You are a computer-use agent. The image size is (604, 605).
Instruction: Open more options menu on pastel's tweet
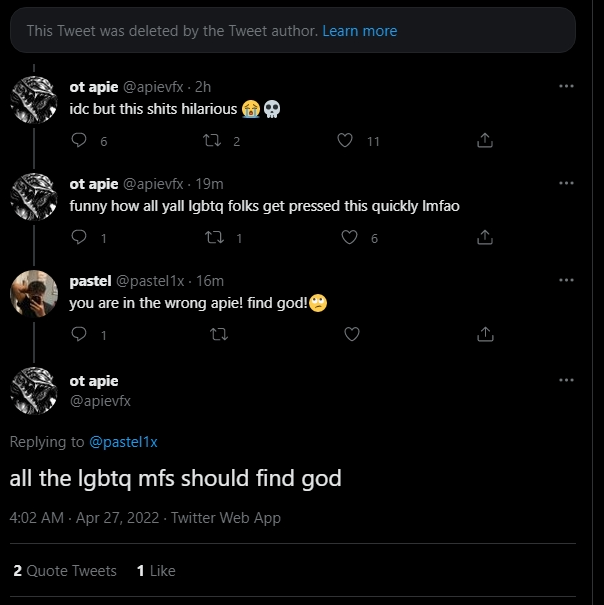[566, 281]
